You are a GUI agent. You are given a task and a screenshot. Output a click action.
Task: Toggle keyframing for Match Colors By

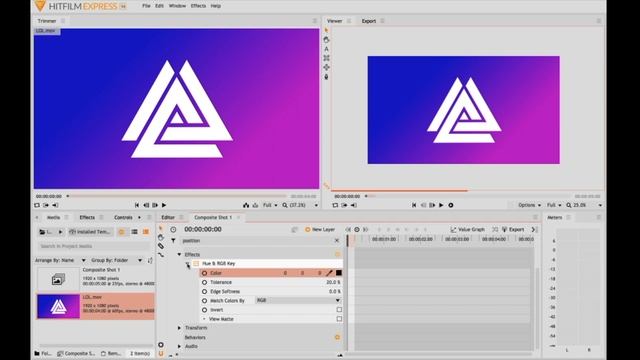coord(204,301)
